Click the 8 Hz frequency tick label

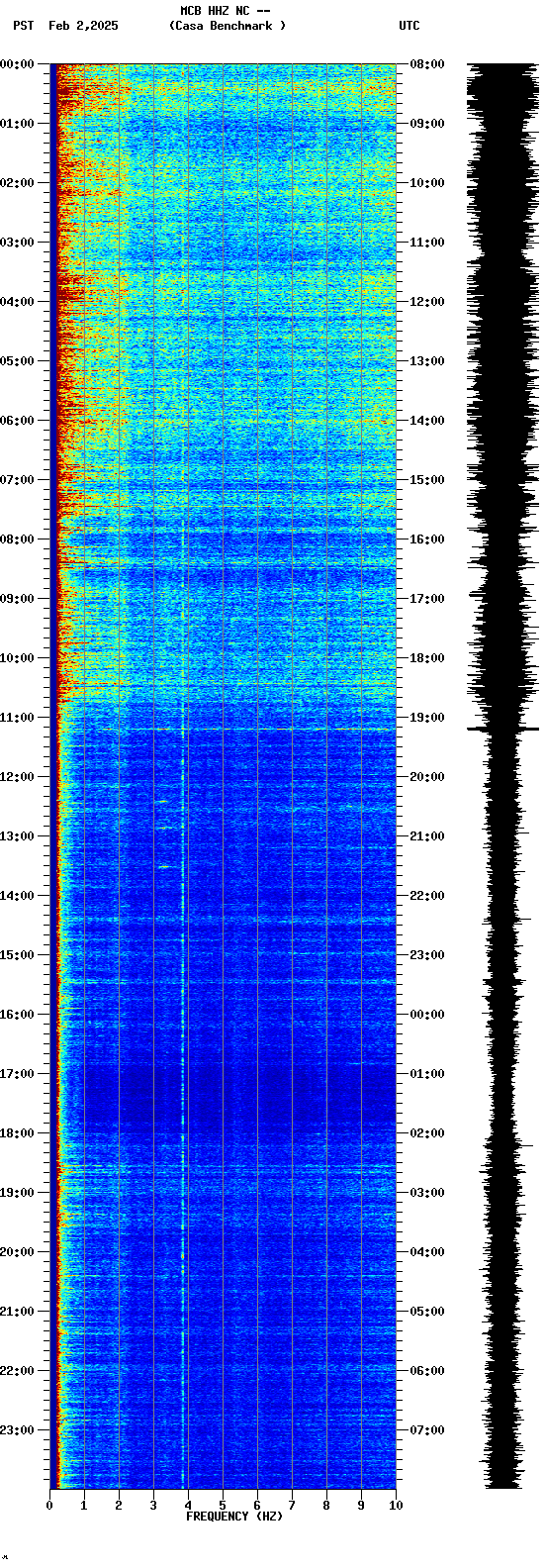click(326, 1506)
